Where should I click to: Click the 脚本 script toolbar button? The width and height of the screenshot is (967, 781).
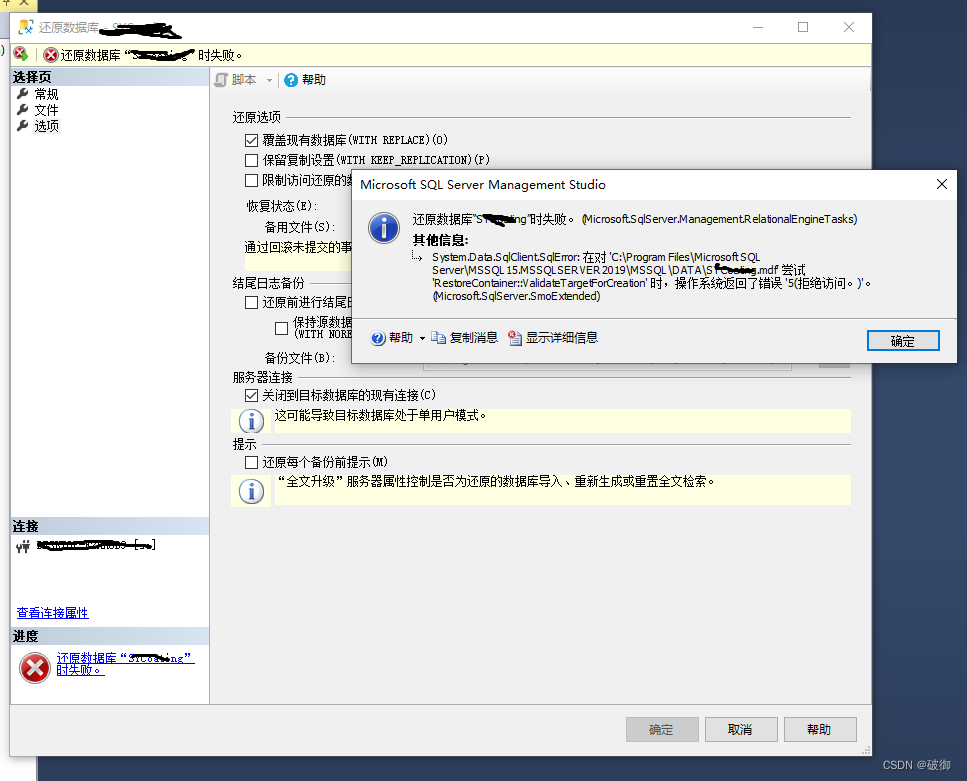tap(236, 80)
